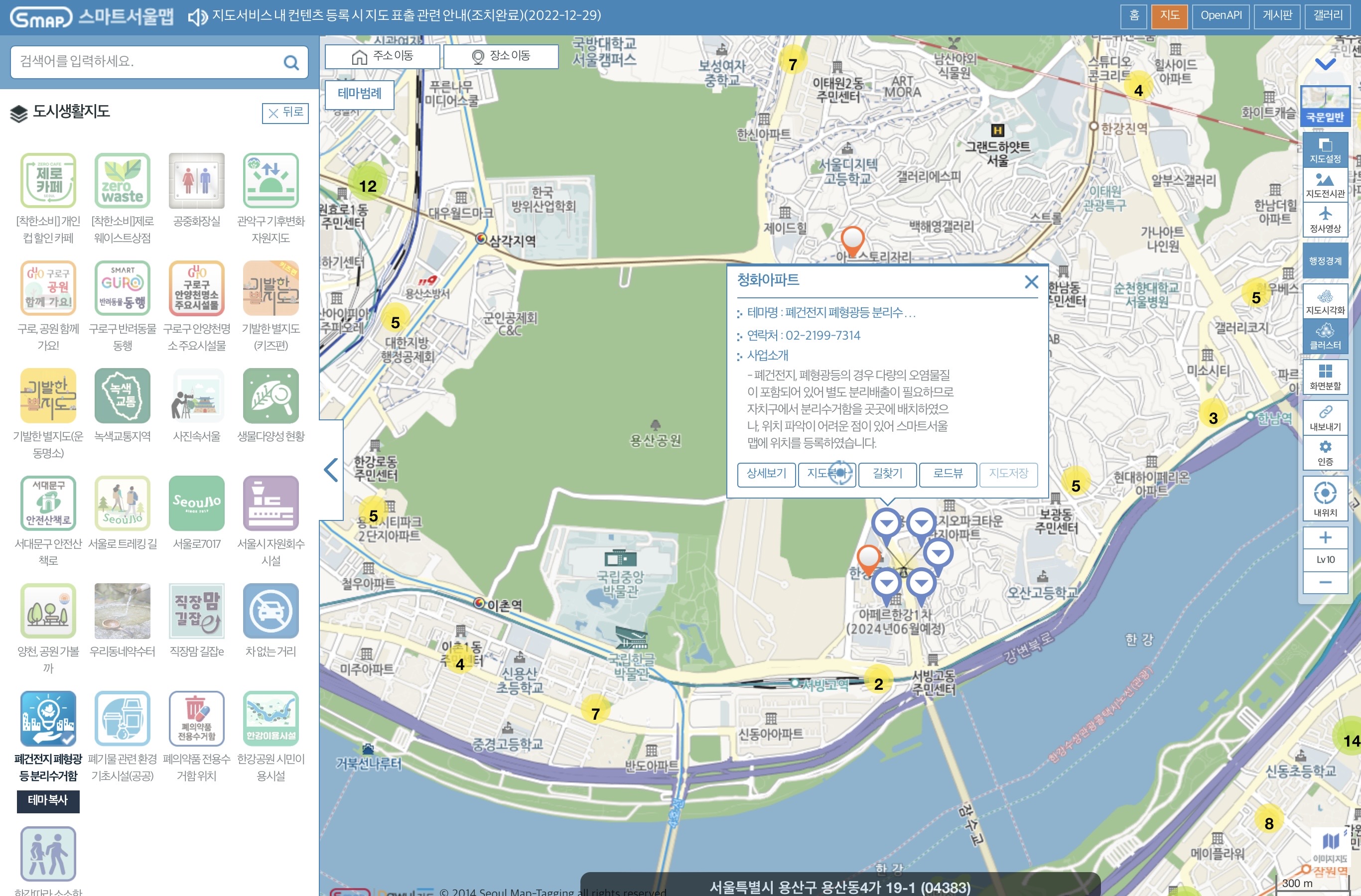The height and width of the screenshot is (896, 1361).
Task: Open the OpenAPI menu item
Action: click(x=1221, y=15)
